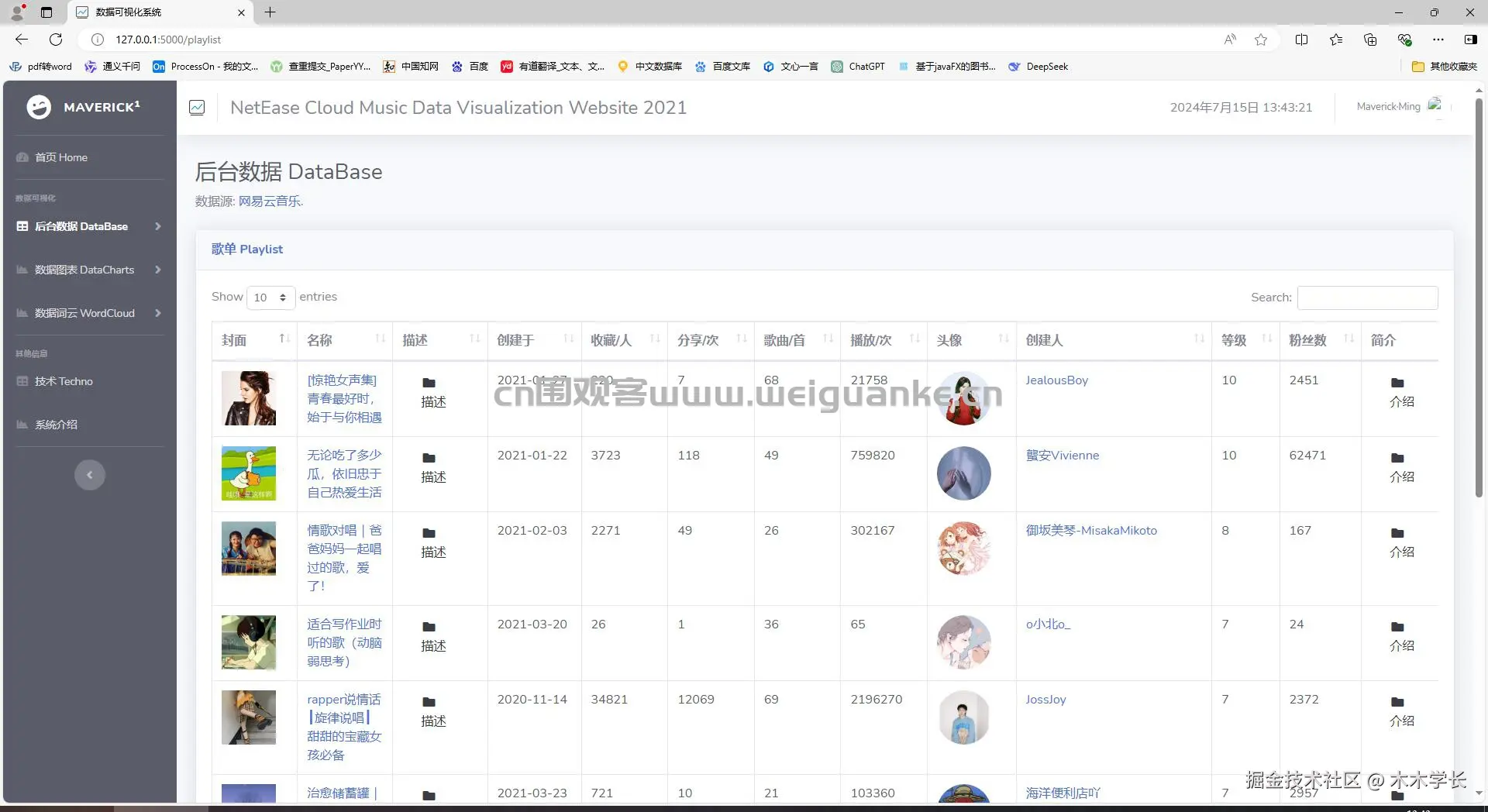
Task: Click the Read aloud icon in address bar
Action: pyautogui.click(x=1230, y=40)
